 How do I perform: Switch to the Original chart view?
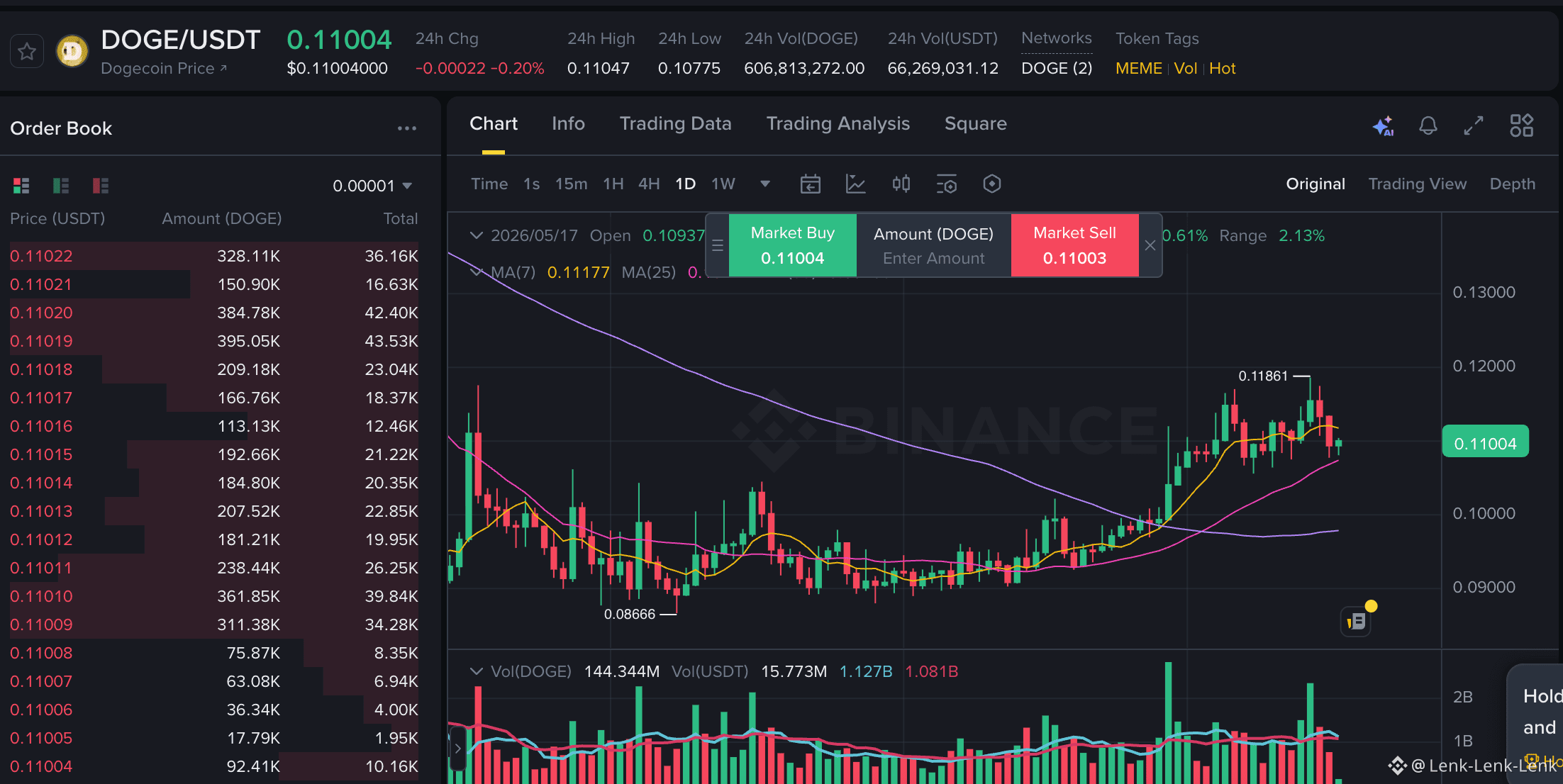pos(1316,184)
